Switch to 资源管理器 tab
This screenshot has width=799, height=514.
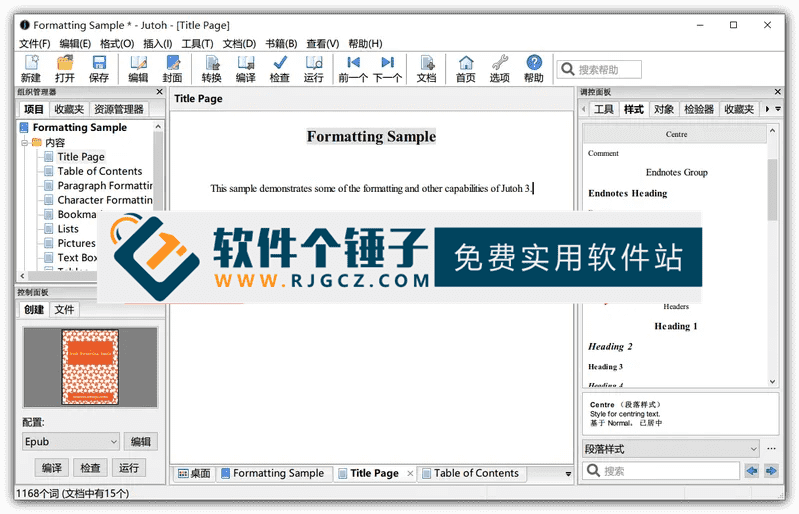[x=119, y=109]
